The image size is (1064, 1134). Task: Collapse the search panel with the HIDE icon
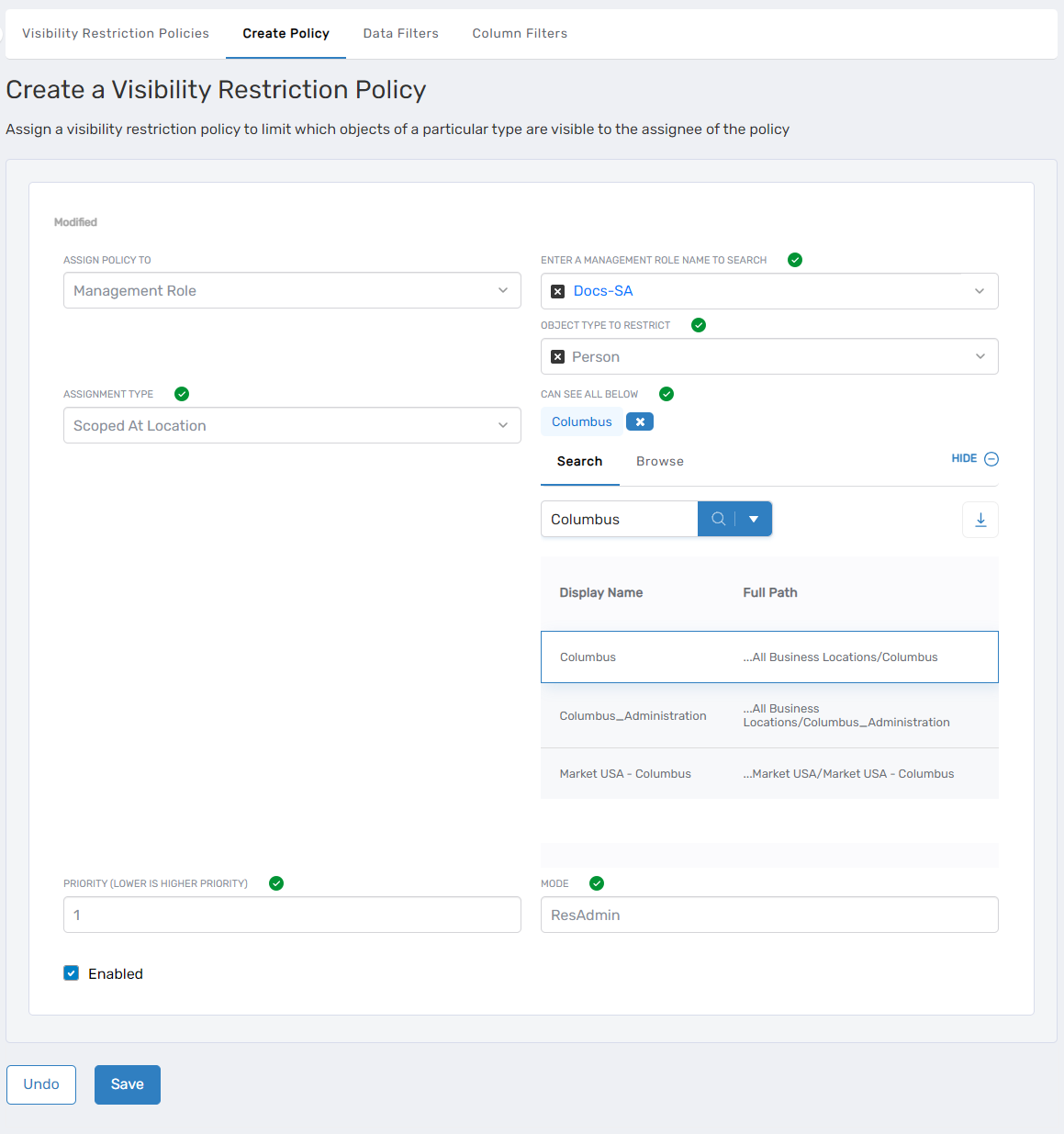click(990, 458)
